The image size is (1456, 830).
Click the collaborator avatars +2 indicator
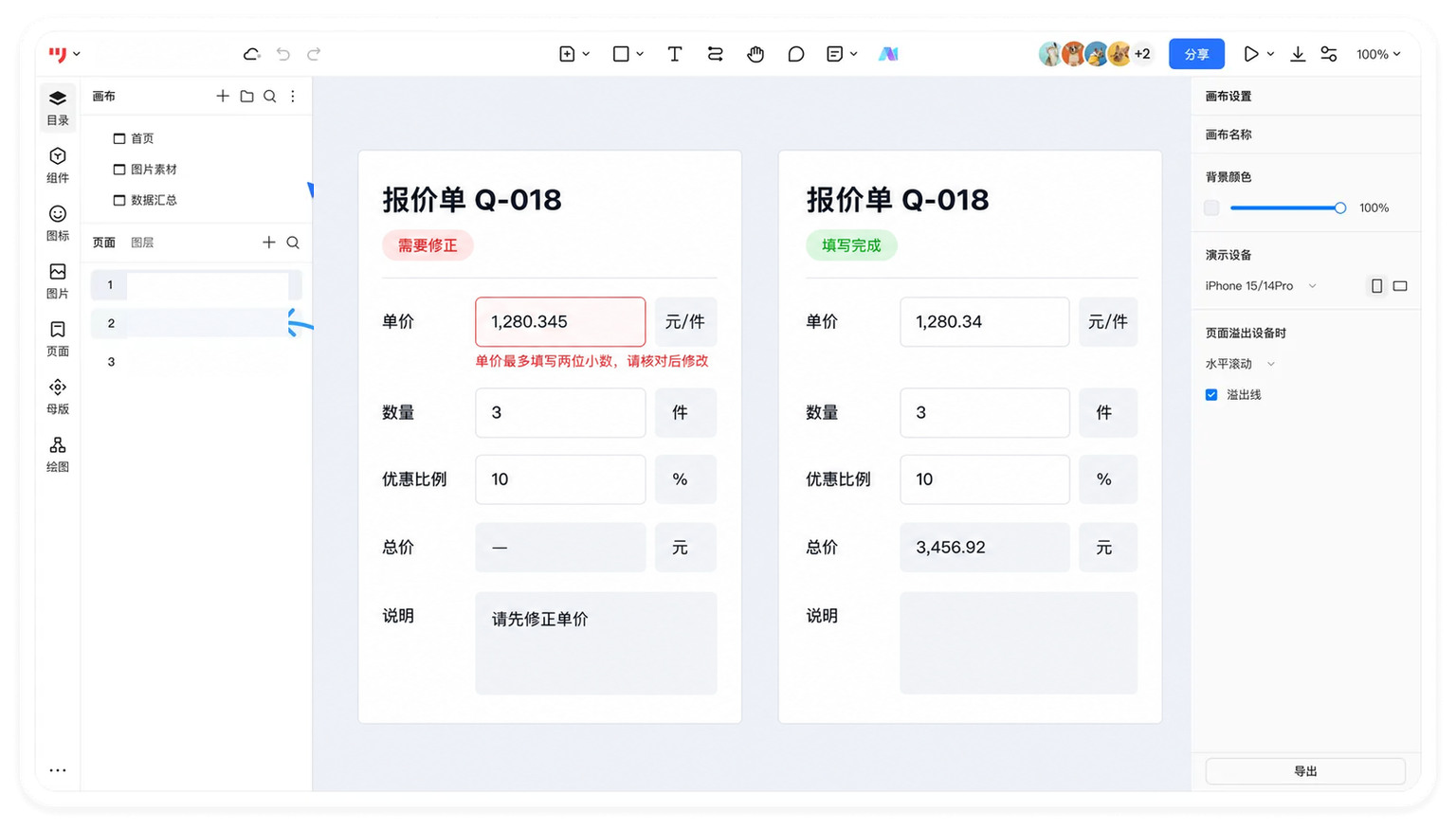click(x=1142, y=54)
